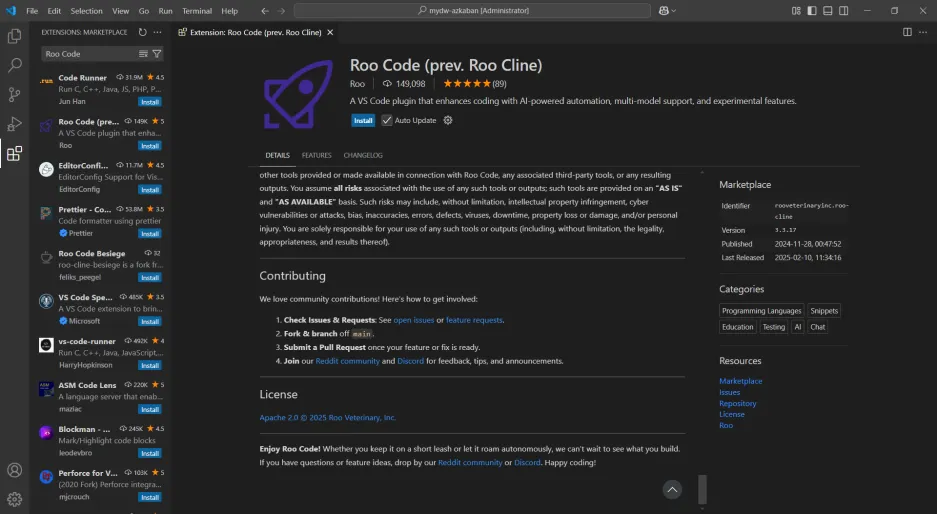Image resolution: width=937 pixels, height=514 pixels.
Task: Click the Snippets category tag
Action: click(x=824, y=311)
